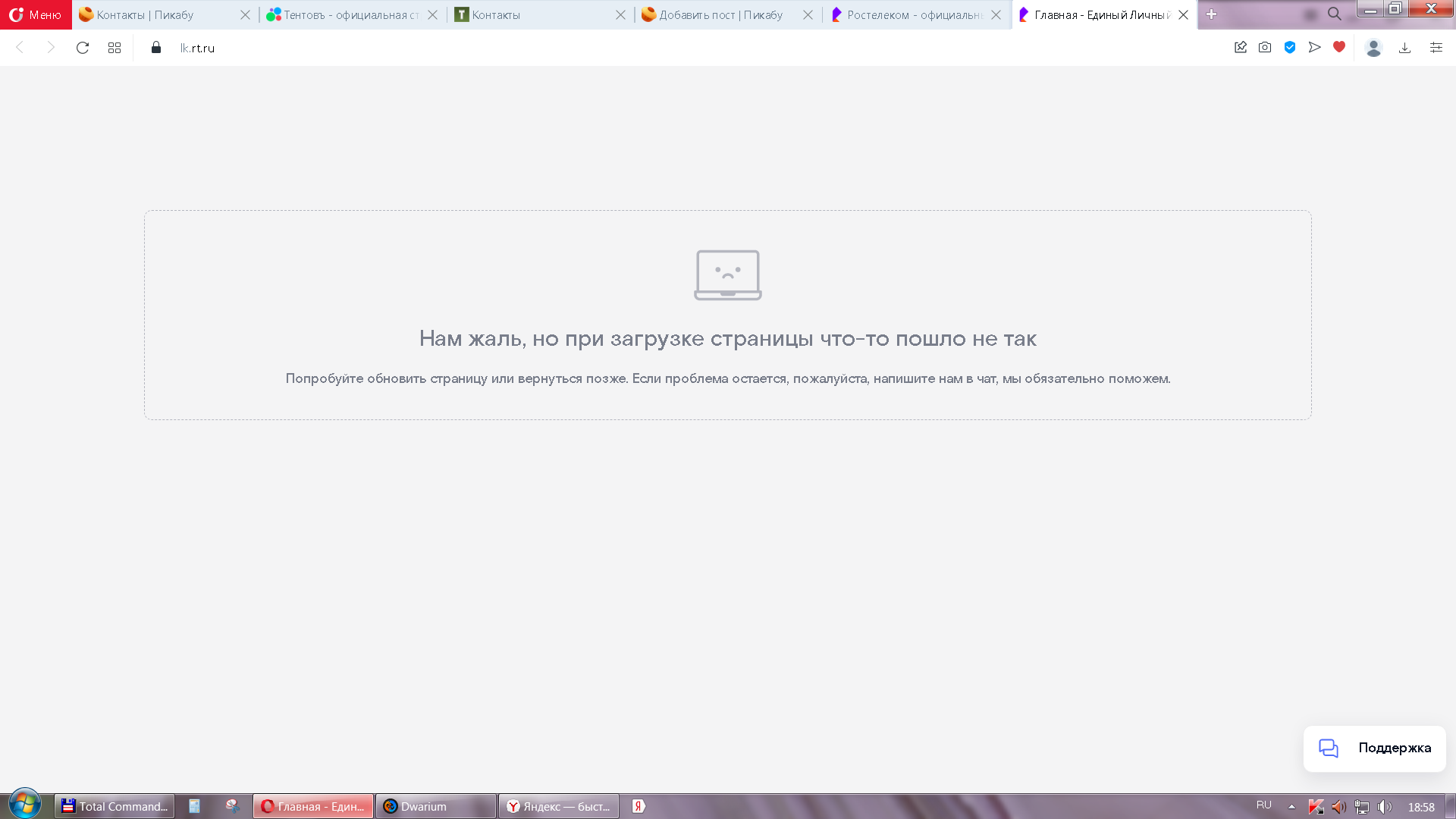The height and width of the screenshot is (819, 1456).
Task: Minimize the Opera window
Action: pyautogui.click(x=1370, y=9)
